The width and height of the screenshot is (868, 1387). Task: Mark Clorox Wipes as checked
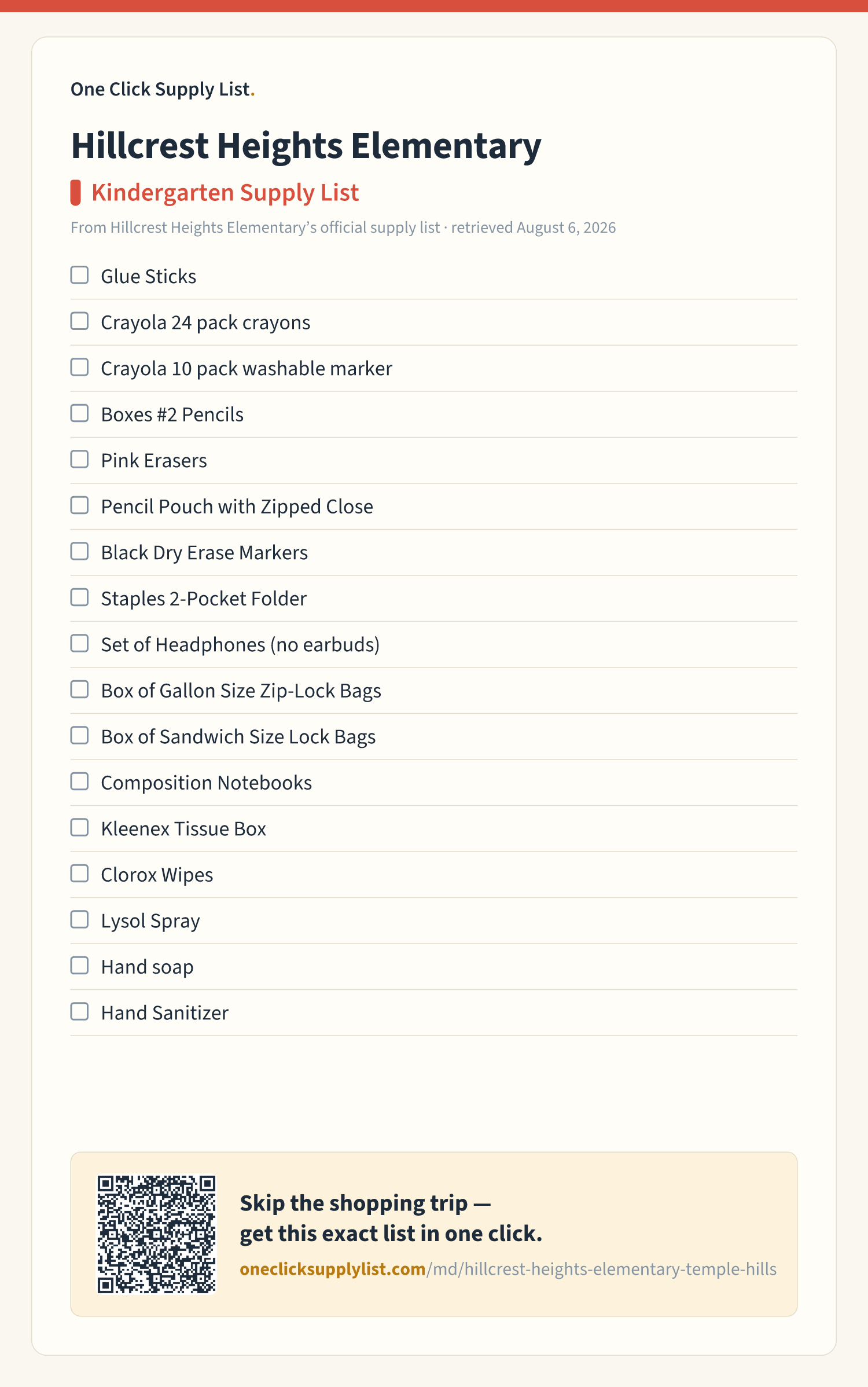coord(79,874)
